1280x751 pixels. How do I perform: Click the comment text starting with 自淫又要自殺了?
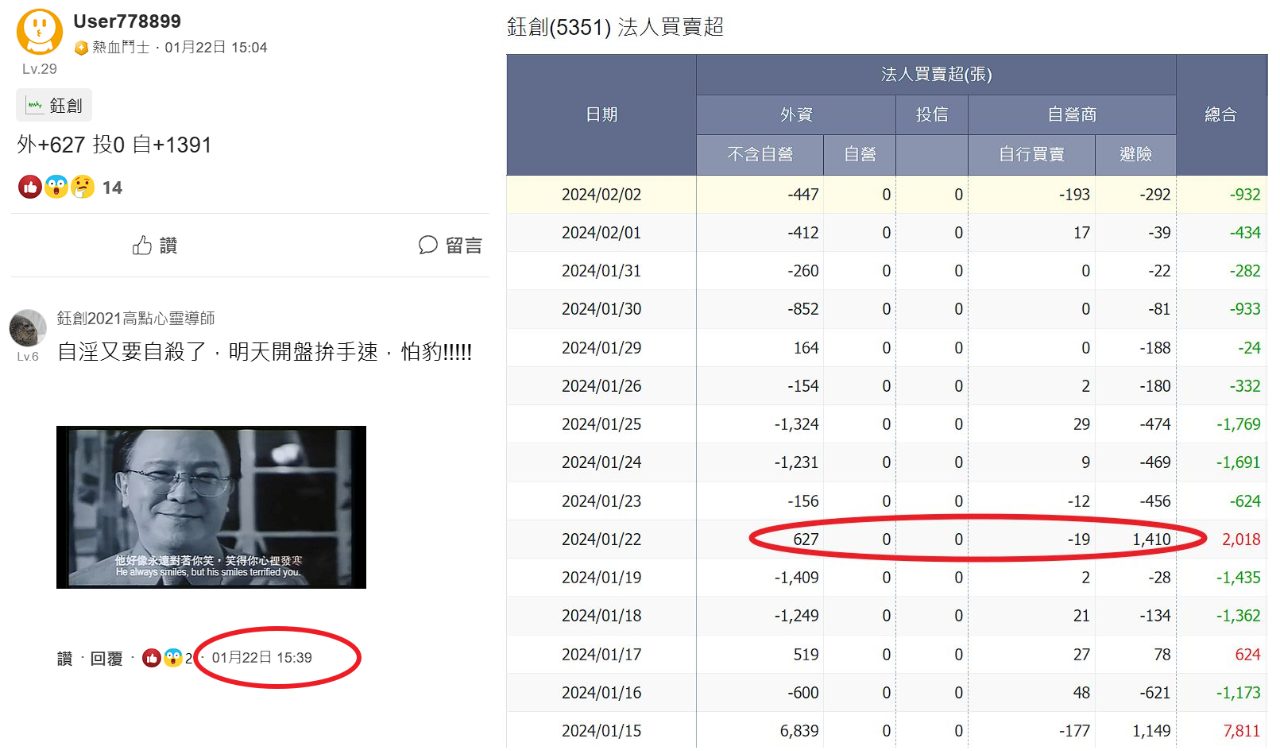[x=264, y=353]
